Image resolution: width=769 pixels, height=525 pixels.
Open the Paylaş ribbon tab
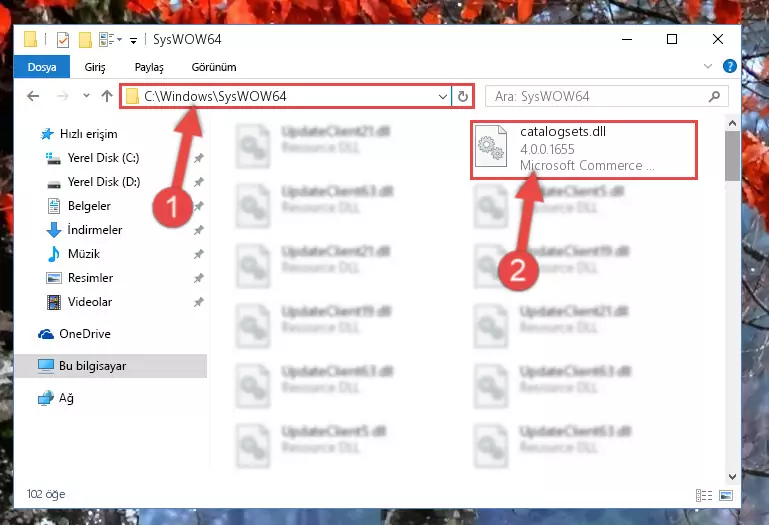click(149, 67)
